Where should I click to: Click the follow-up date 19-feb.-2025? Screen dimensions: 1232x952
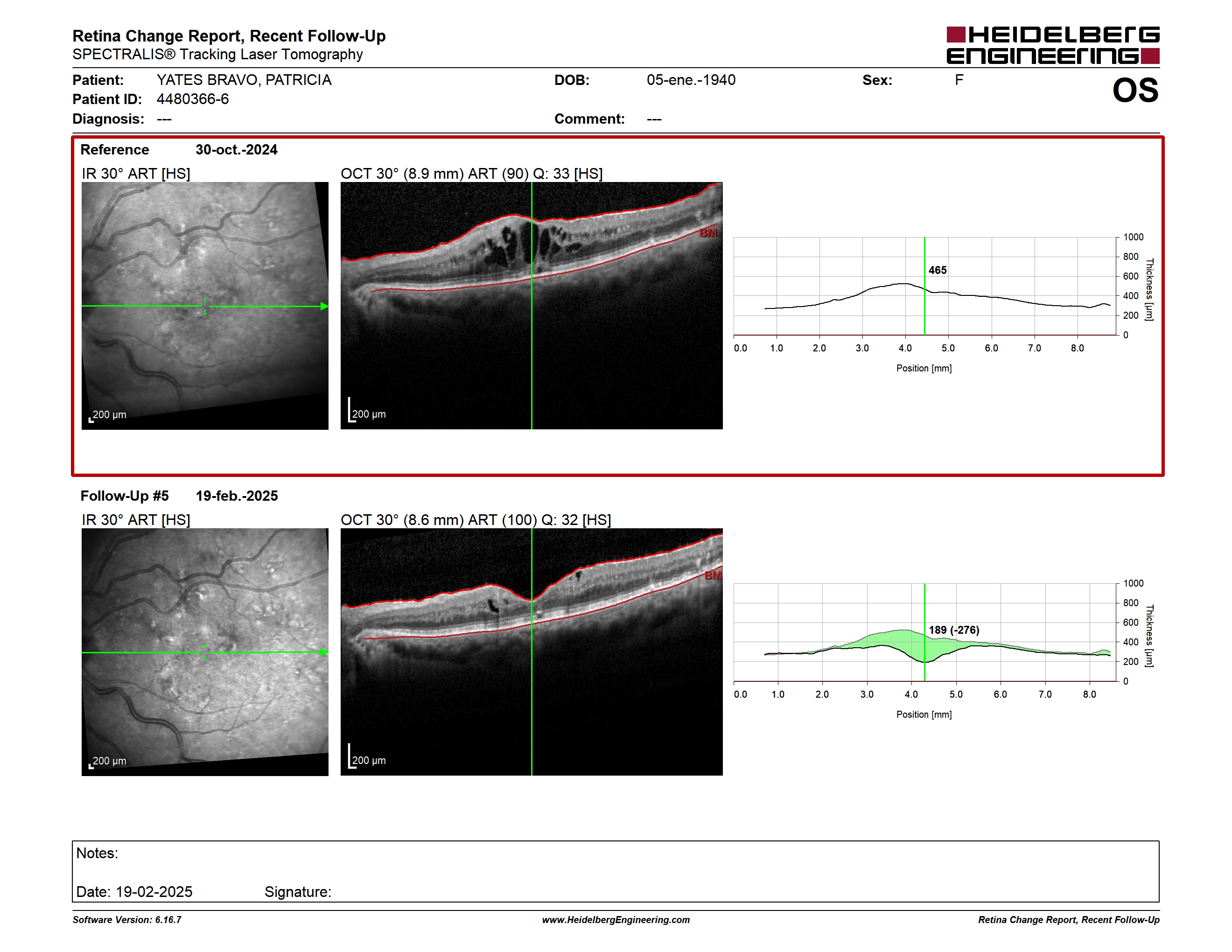click(x=236, y=496)
